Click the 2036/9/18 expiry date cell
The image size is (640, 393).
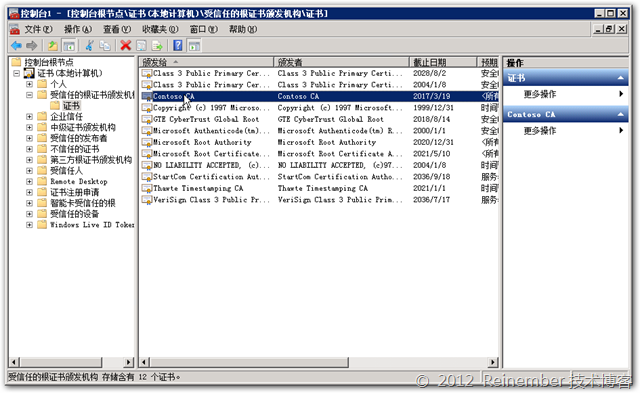[x=431, y=177]
